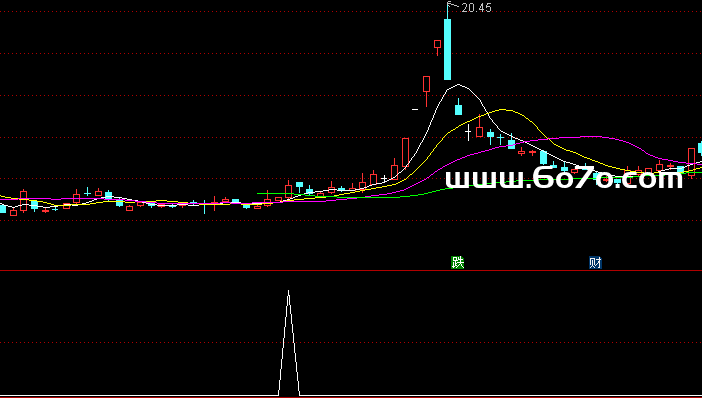Select the tall red hollow candle before the rally gap
The width and height of the screenshot is (702, 398).
tap(405, 152)
